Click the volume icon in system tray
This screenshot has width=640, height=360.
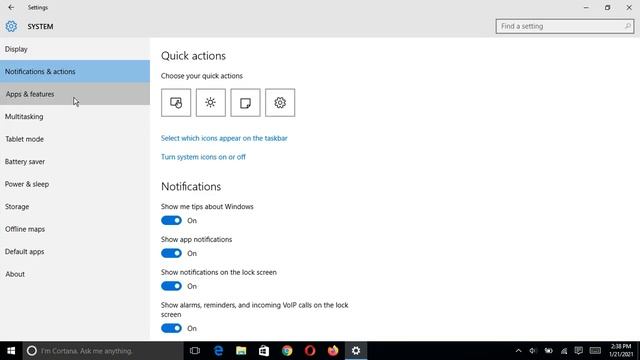point(533,351)
